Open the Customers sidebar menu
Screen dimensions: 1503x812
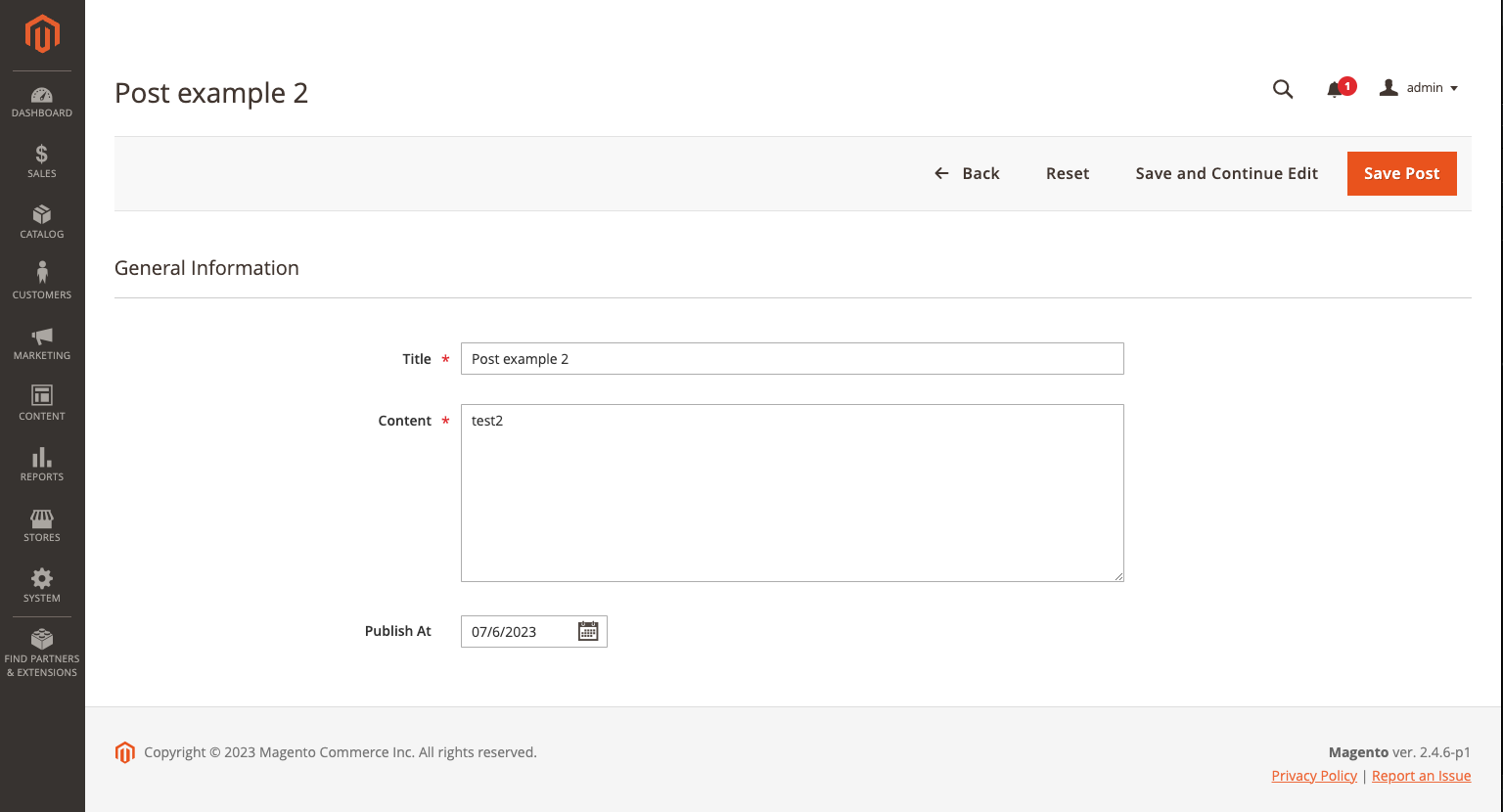[42, 281]
